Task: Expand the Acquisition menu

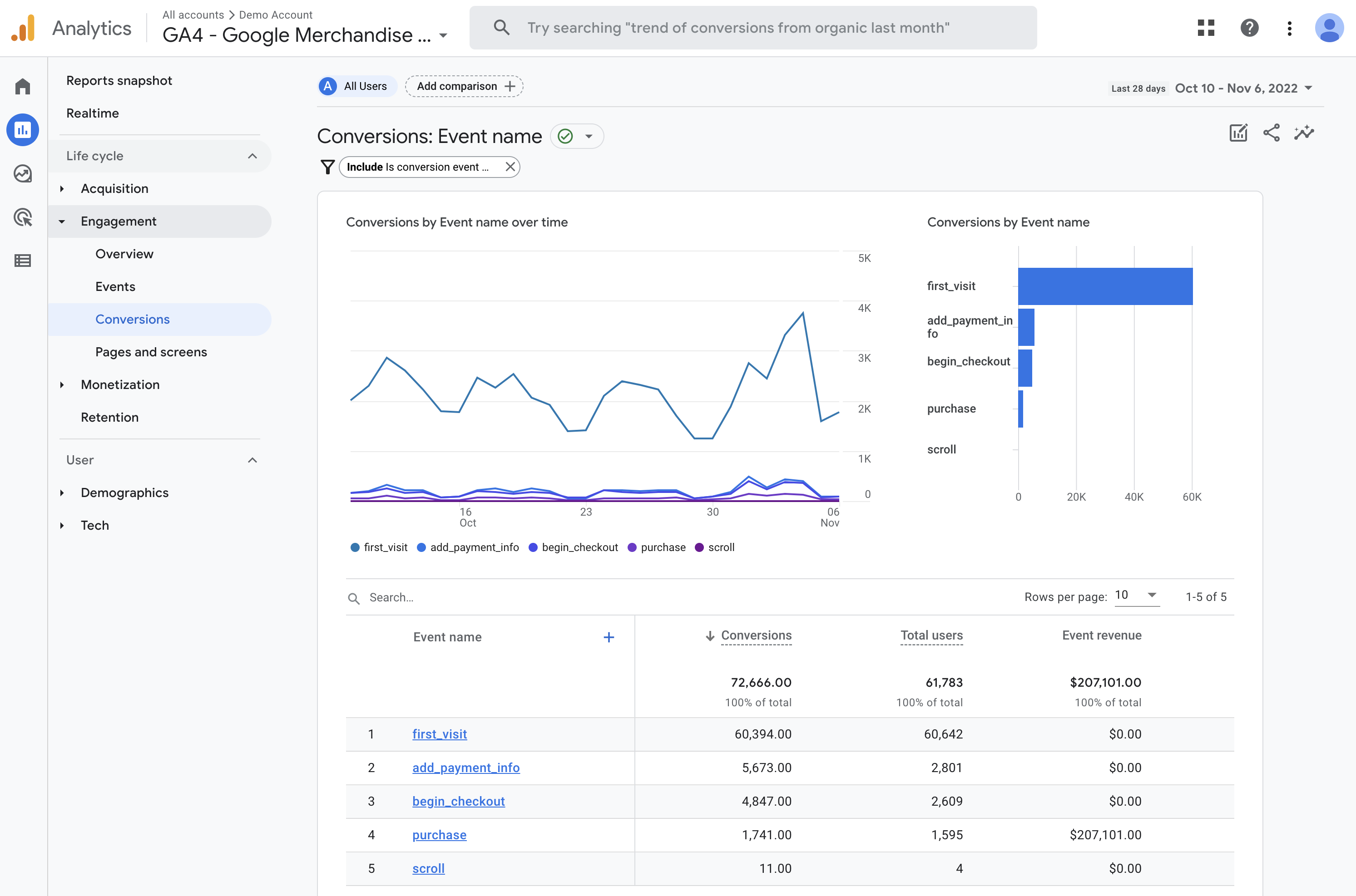Action: [62, 188]
